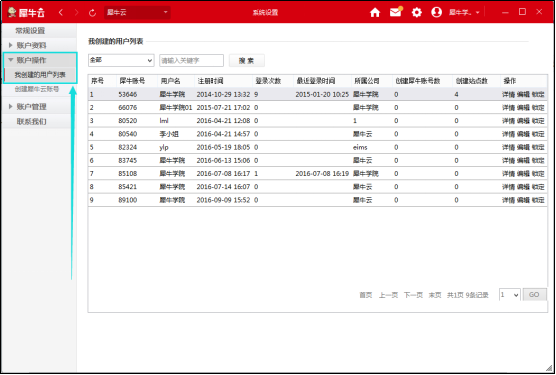Click the GO button
The height and width of the screenshot is (375, 556).
pyautogui.click(x=534, y=295)
